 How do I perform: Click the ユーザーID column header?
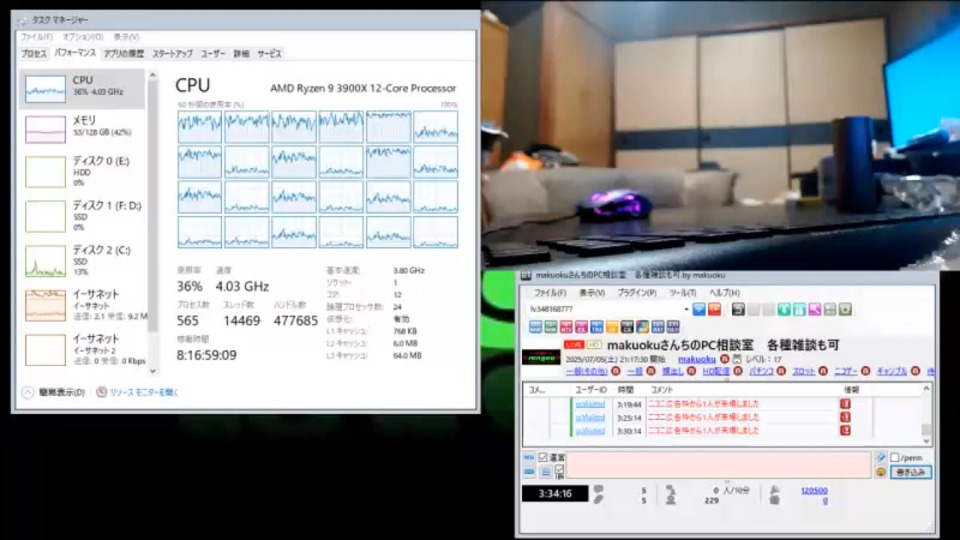pyautogui.click(x=591, y=389)
